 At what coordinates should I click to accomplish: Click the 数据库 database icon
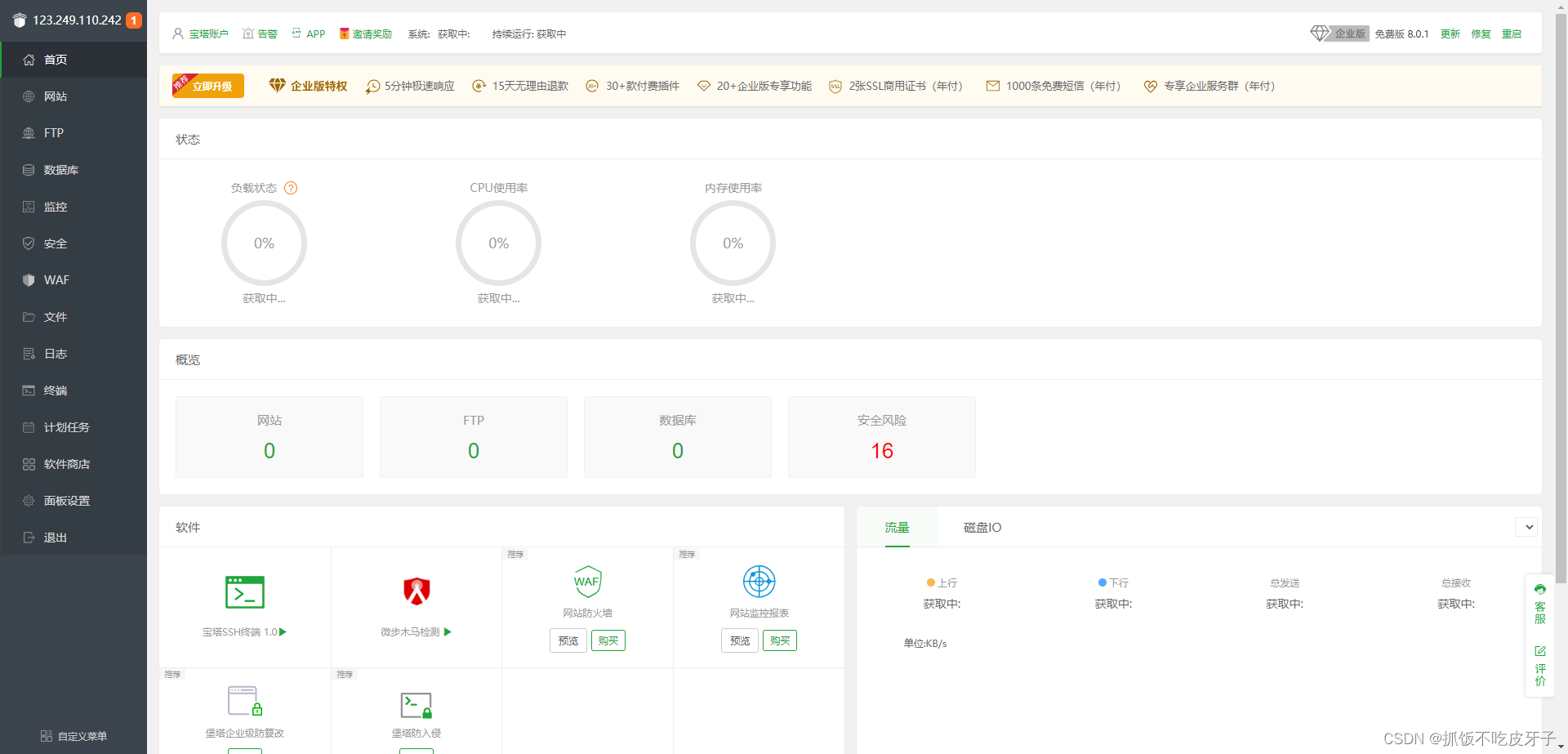click(x=29, y=170)
